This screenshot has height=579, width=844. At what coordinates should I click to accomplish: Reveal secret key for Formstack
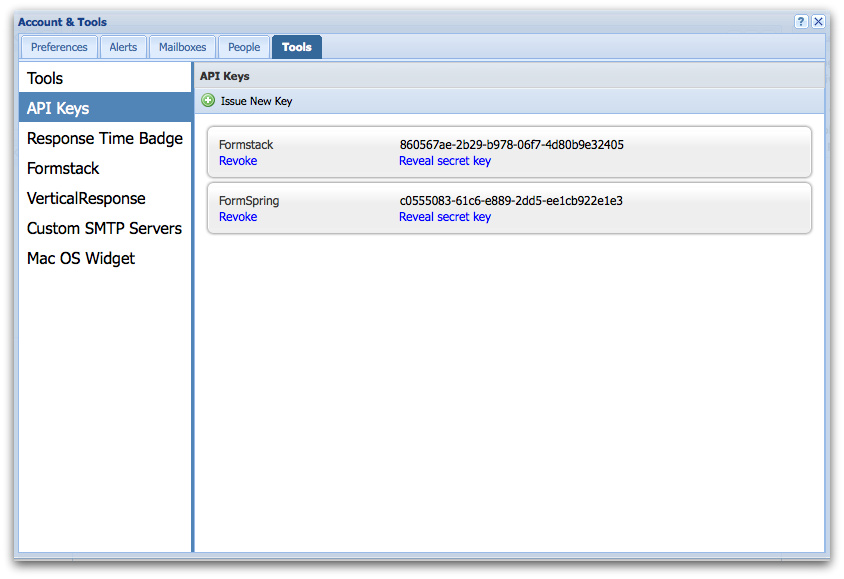point(445,161)
